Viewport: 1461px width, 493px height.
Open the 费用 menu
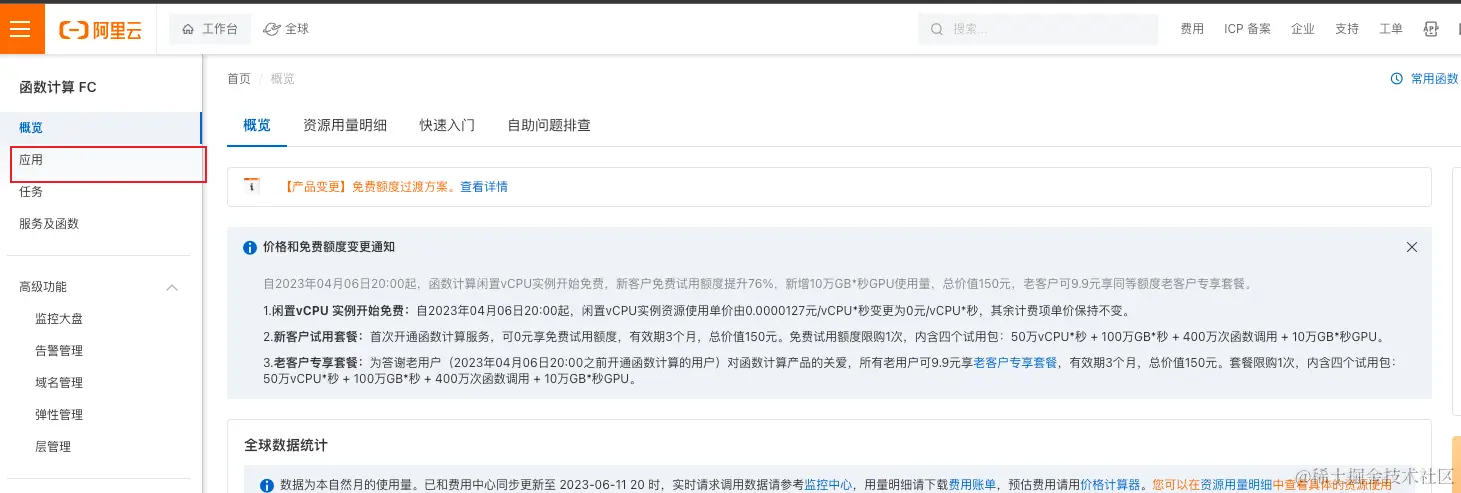point(1192,29)
